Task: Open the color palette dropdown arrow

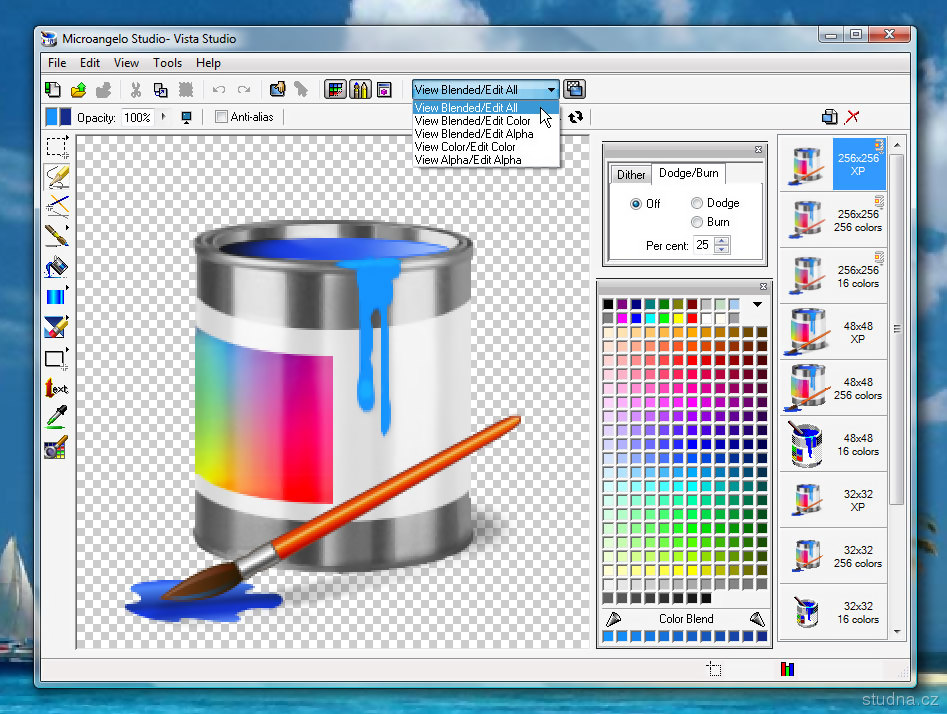Action: tap(757, 304)
